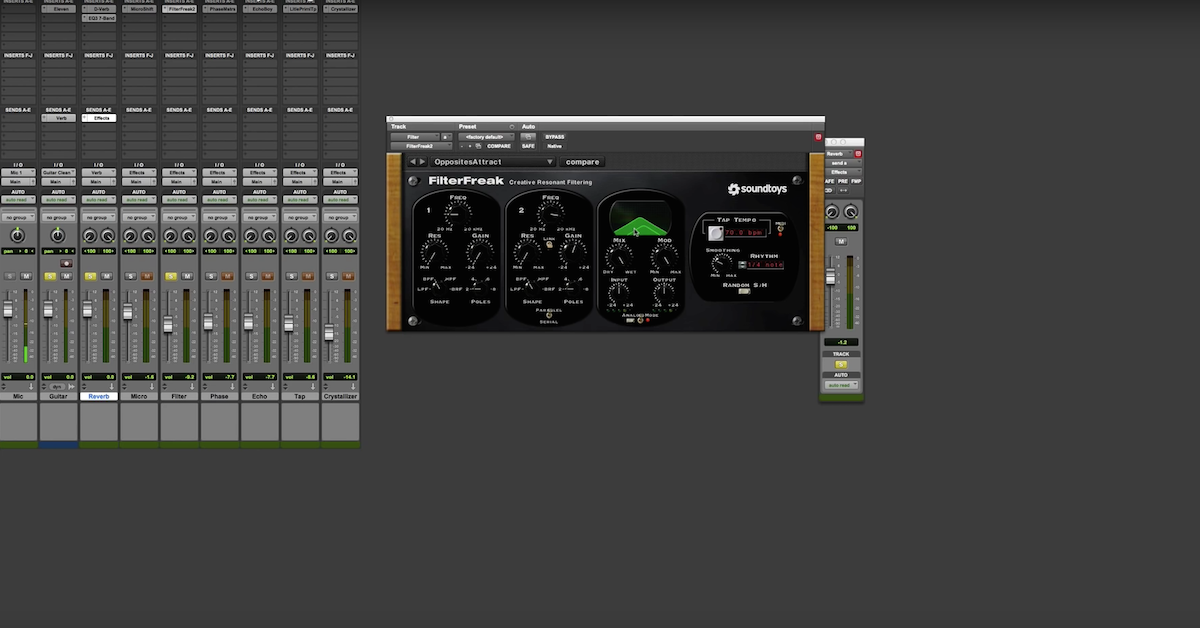Click the Filter track volume fader
Screen dimensions: 1200x628
168,324
